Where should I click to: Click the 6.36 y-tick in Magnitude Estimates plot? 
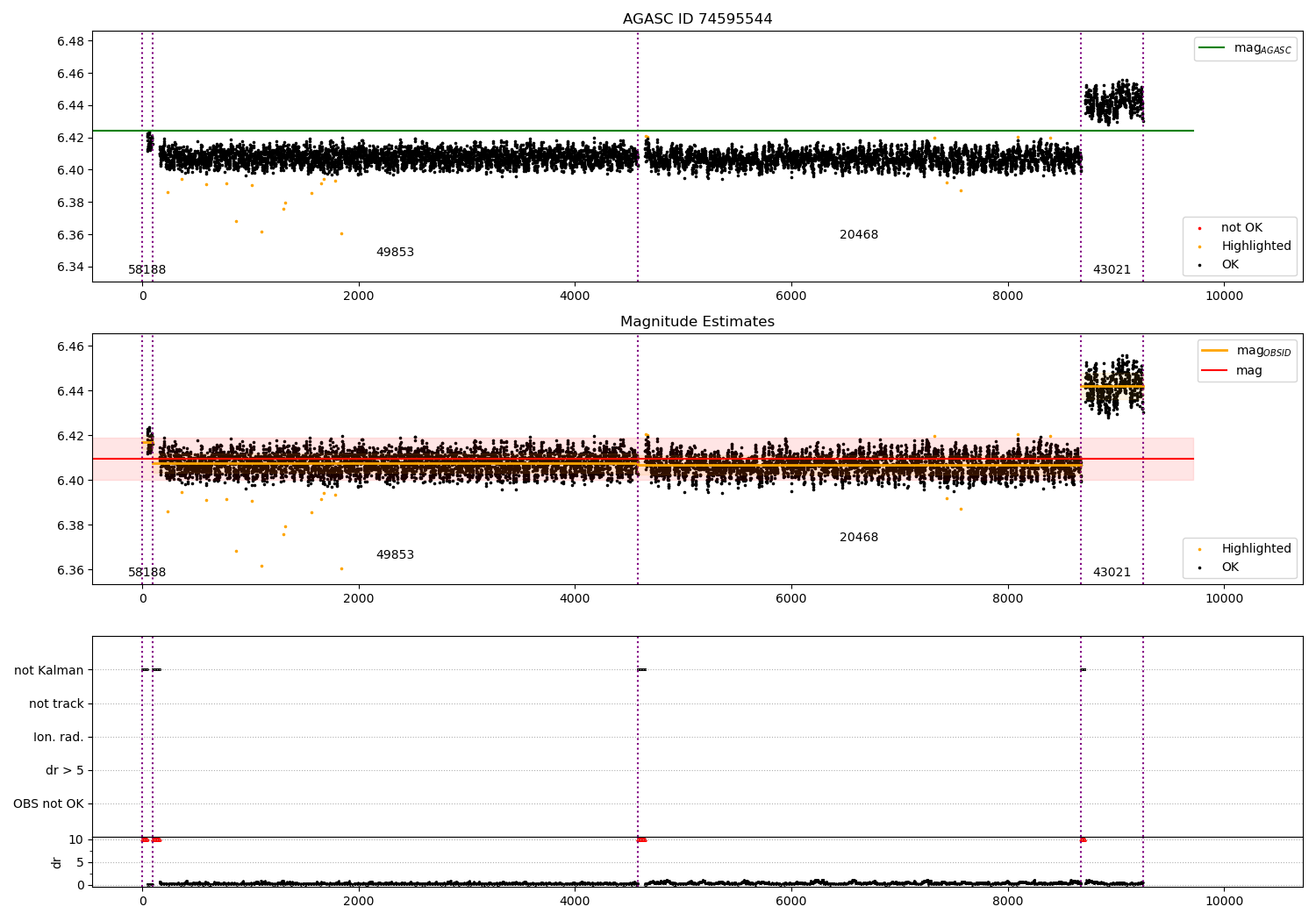[x=70, y=571]
